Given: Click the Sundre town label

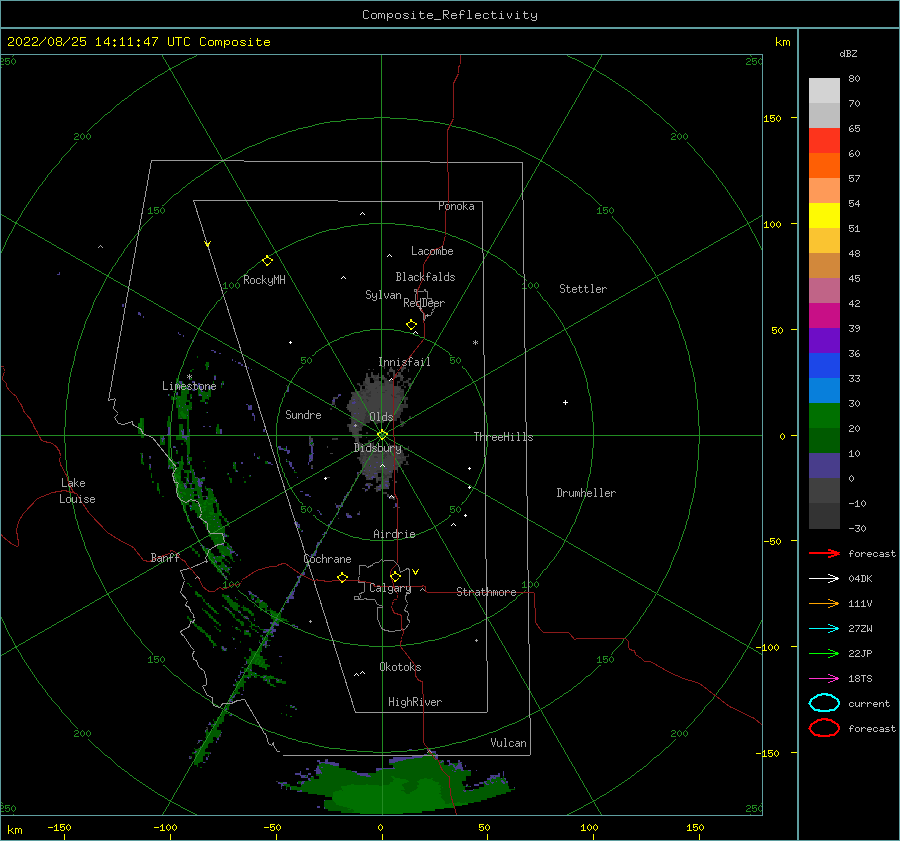Looking at the screenshot, I should (x=303, y=415).
